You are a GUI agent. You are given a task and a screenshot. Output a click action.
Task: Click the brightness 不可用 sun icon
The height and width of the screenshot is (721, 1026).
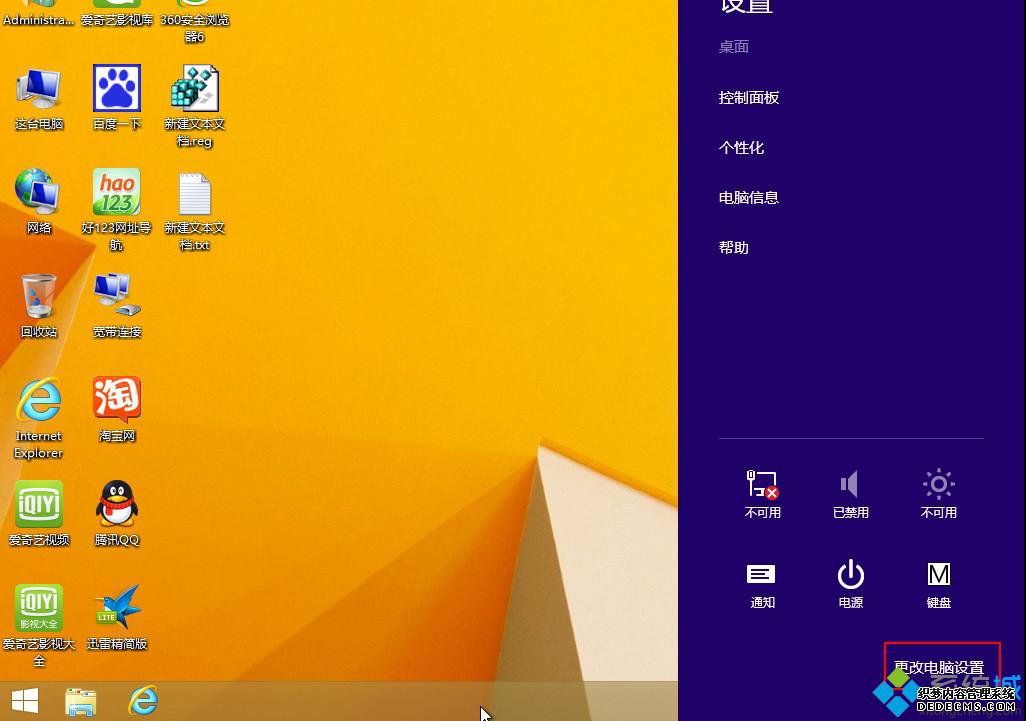point(938,494)
